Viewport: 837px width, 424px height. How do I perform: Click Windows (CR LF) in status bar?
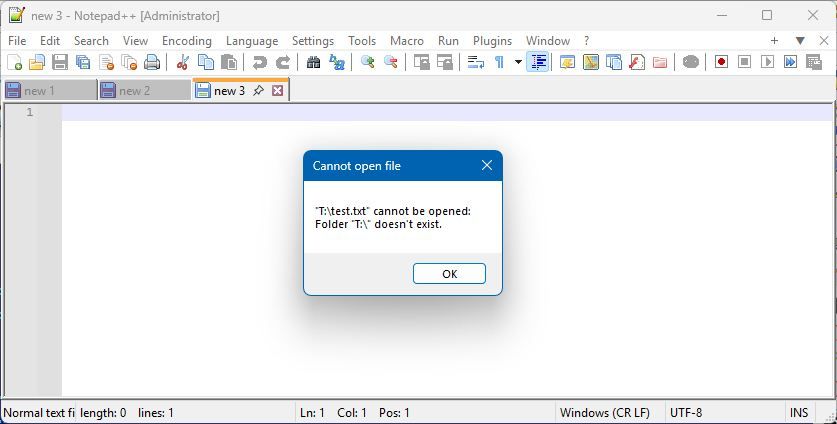coord(605,413)
